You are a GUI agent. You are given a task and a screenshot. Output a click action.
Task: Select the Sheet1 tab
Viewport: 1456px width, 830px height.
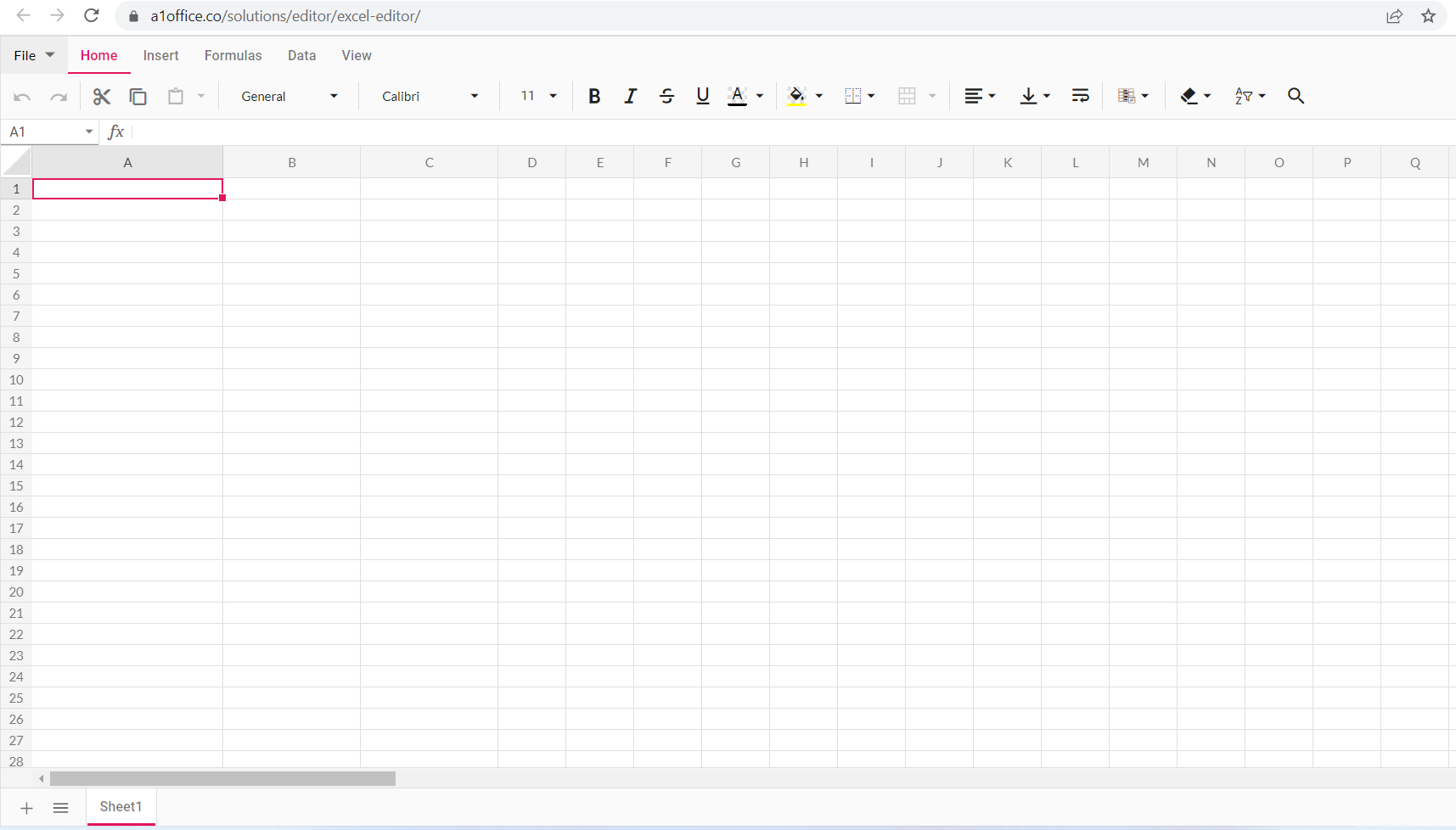(x=121, y=806)
